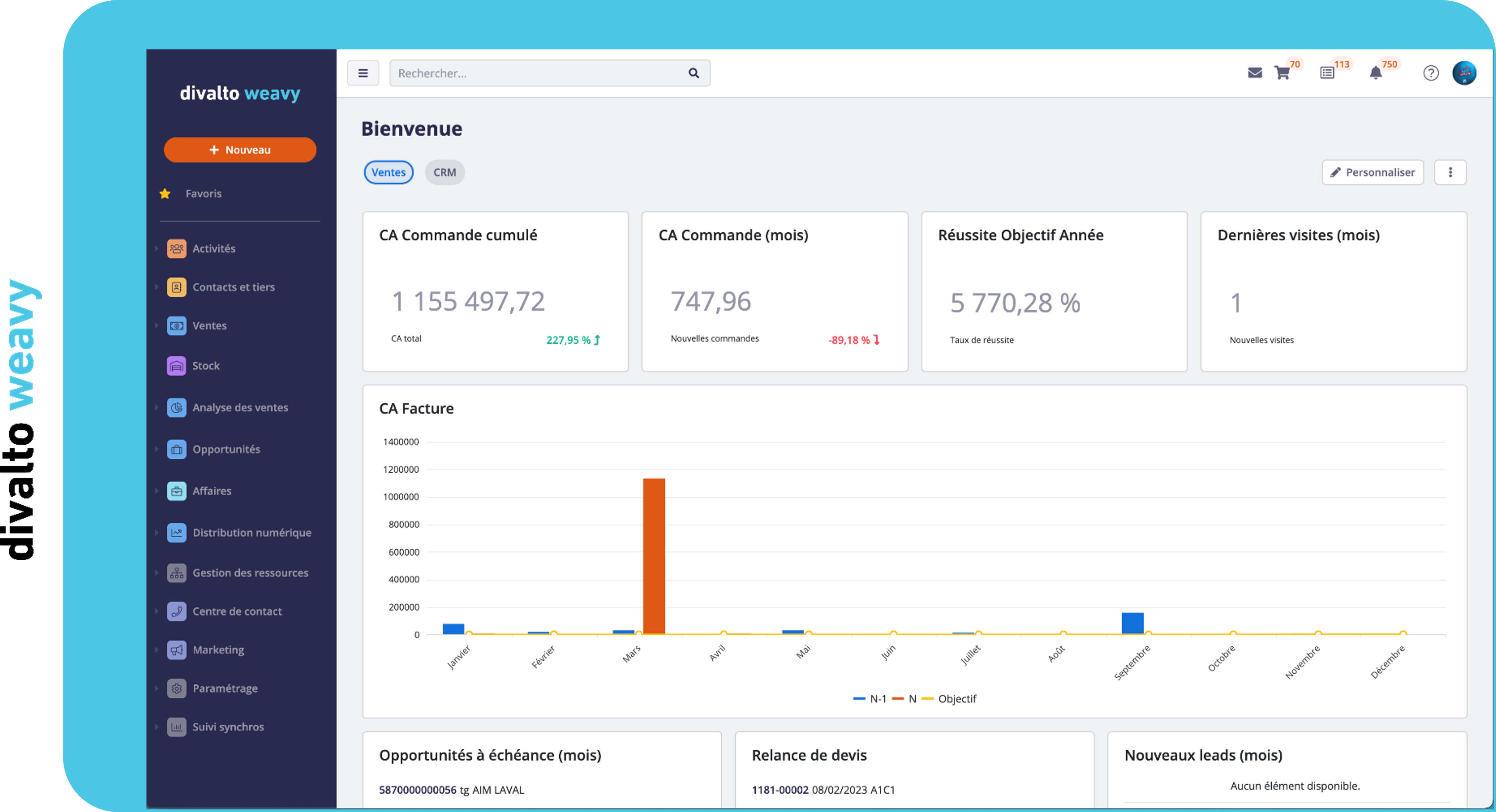
Task: Open the shopping cart icon
Action: pyautogui.click(x=1282, y=73)
